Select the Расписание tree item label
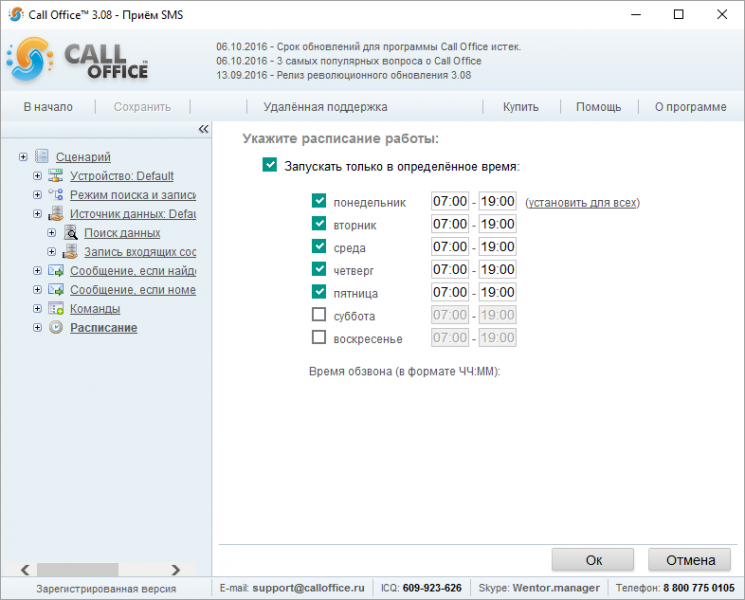Screen dimensions: 745x600 [104, 328]
